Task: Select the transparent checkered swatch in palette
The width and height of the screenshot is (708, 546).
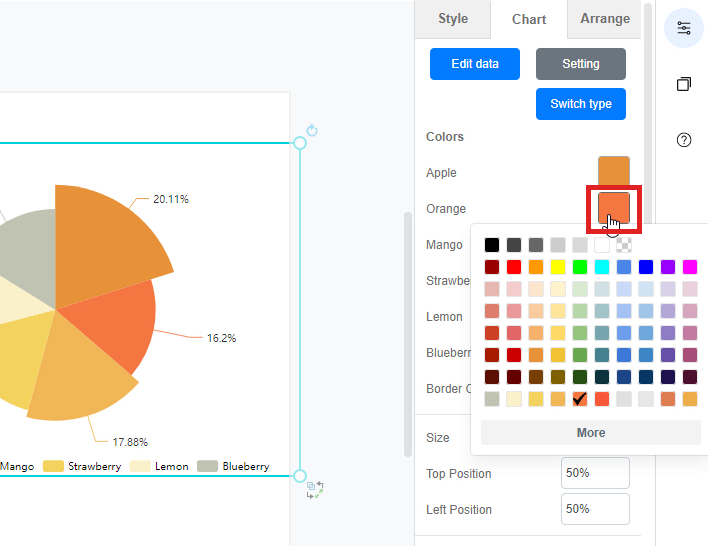Action: pos(624,245)
